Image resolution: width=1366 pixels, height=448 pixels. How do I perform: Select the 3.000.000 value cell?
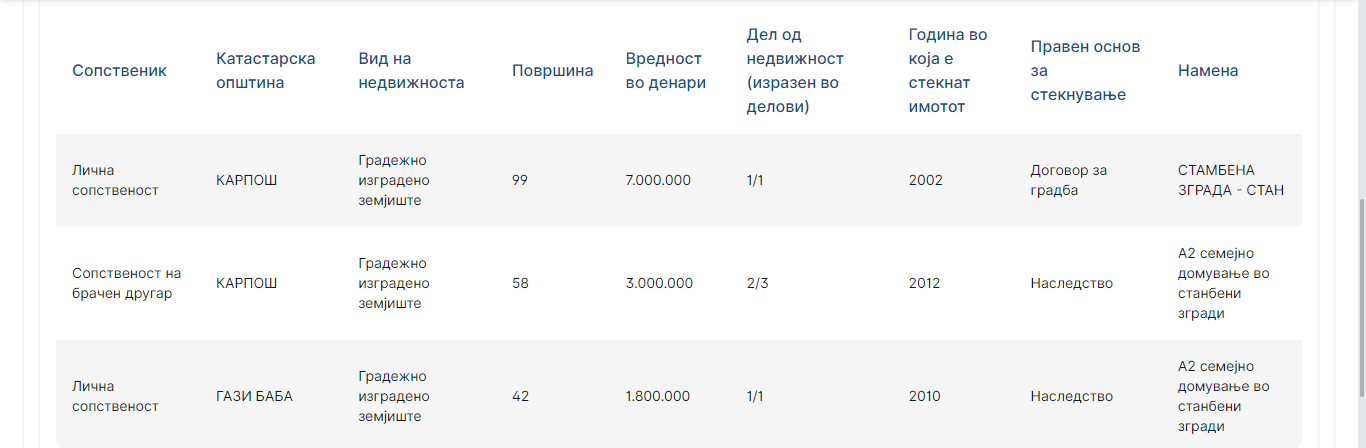click(x=659, y=283)
